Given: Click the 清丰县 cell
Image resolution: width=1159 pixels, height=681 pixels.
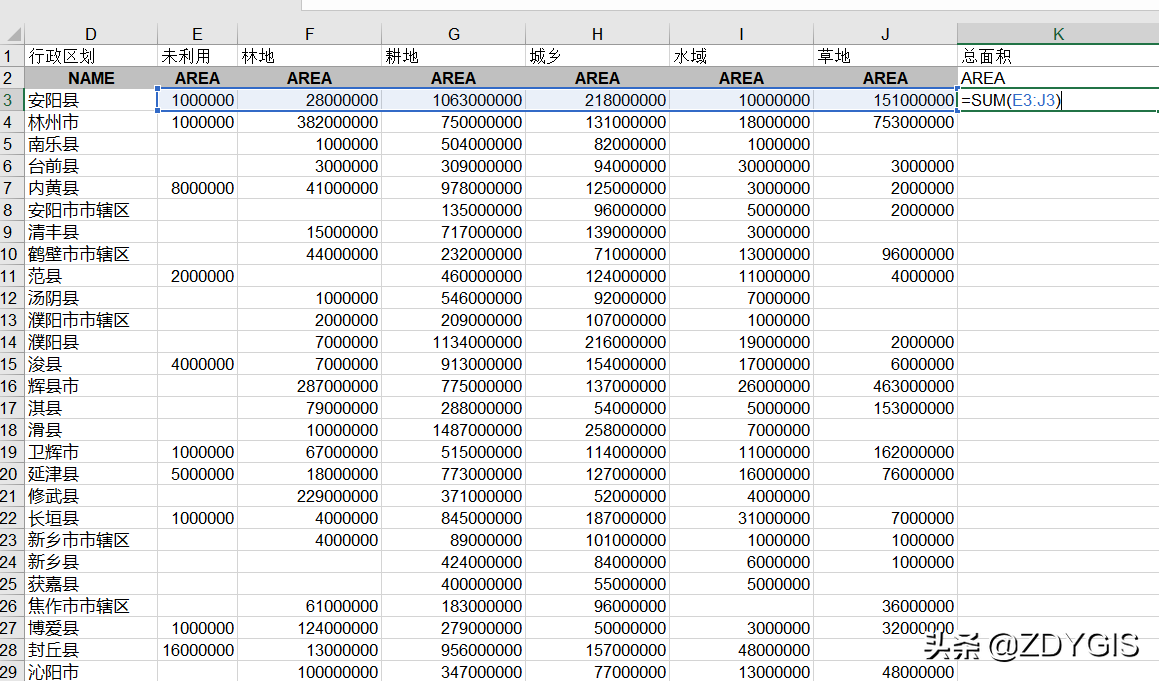Looking at the screenshot, I should pyautogui.click(x=91, y=232).
